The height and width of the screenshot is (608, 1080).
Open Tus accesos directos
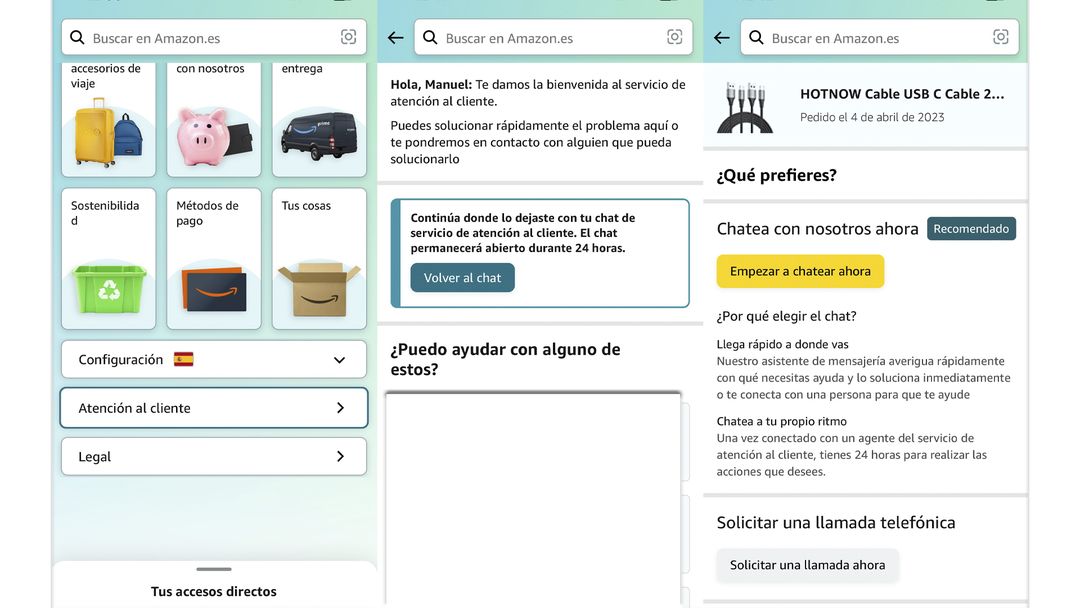[213, 590]
